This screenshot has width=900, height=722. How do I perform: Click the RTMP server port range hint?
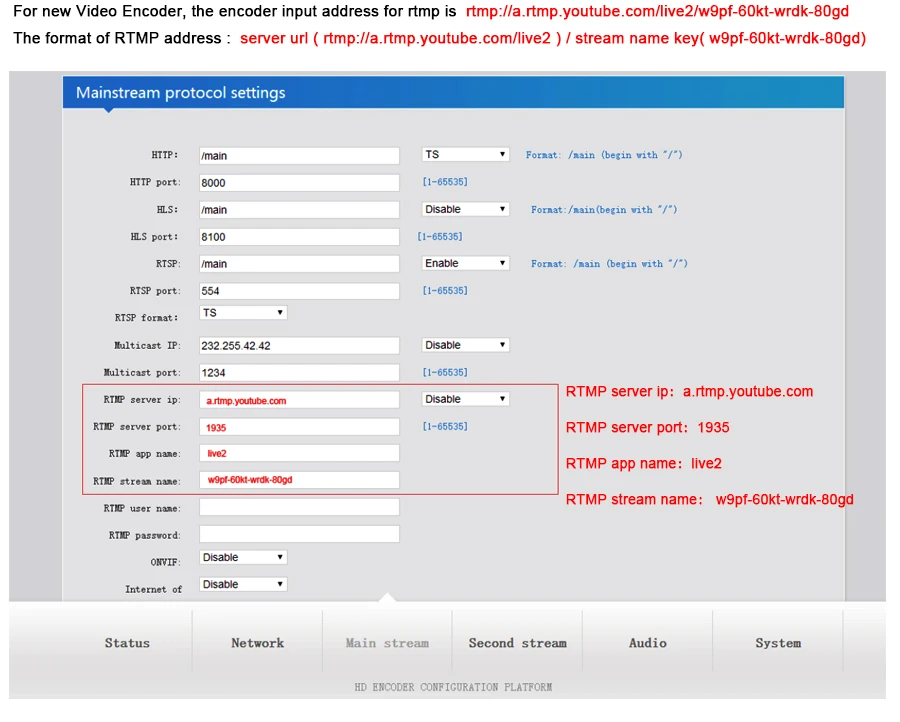445,426
